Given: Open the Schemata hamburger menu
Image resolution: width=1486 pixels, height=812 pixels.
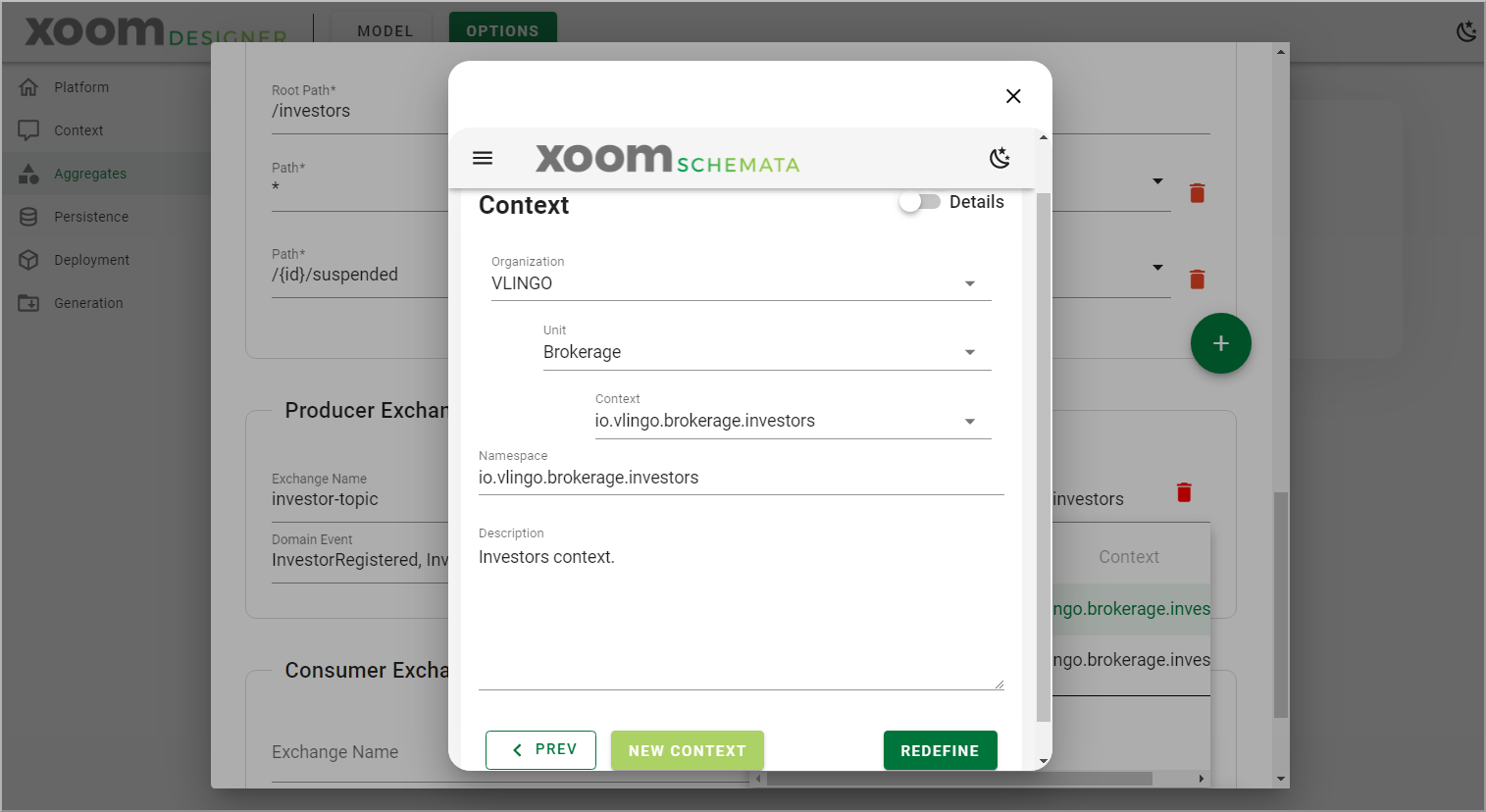Looking at the screenshot, I should (x=483, y=158).
